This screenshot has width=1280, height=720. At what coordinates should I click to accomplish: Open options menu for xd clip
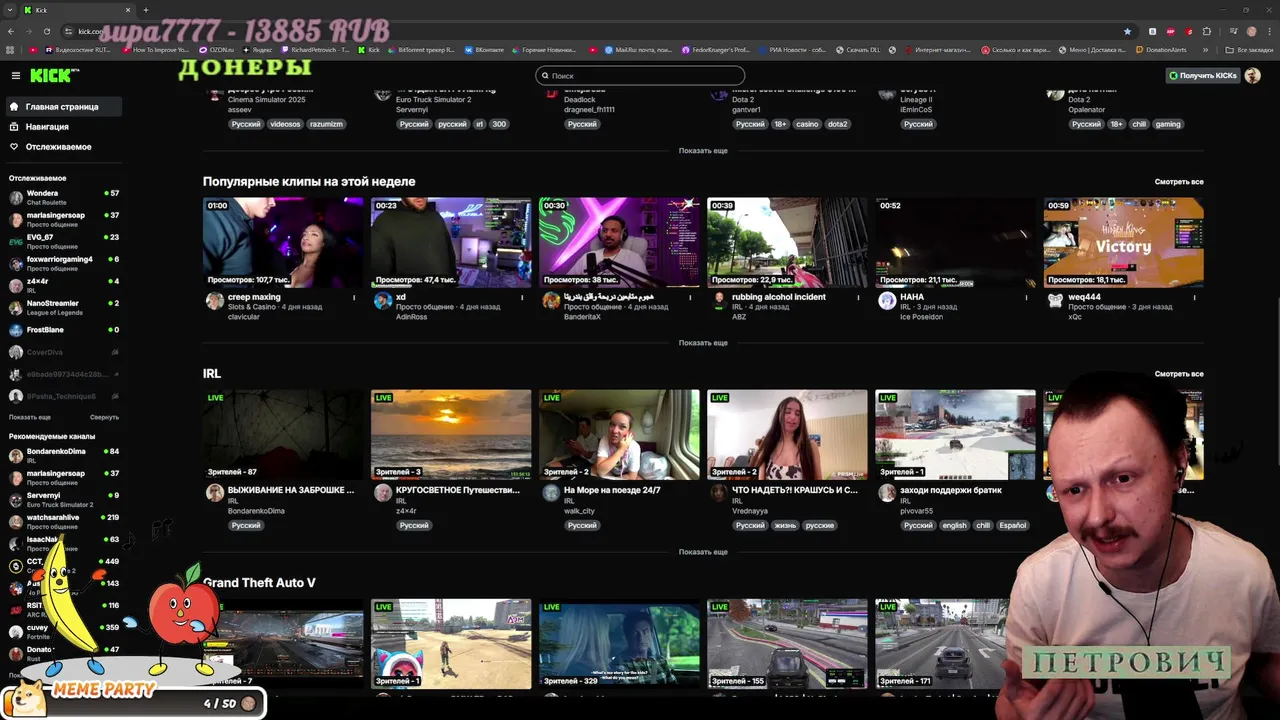coord(522,297)
